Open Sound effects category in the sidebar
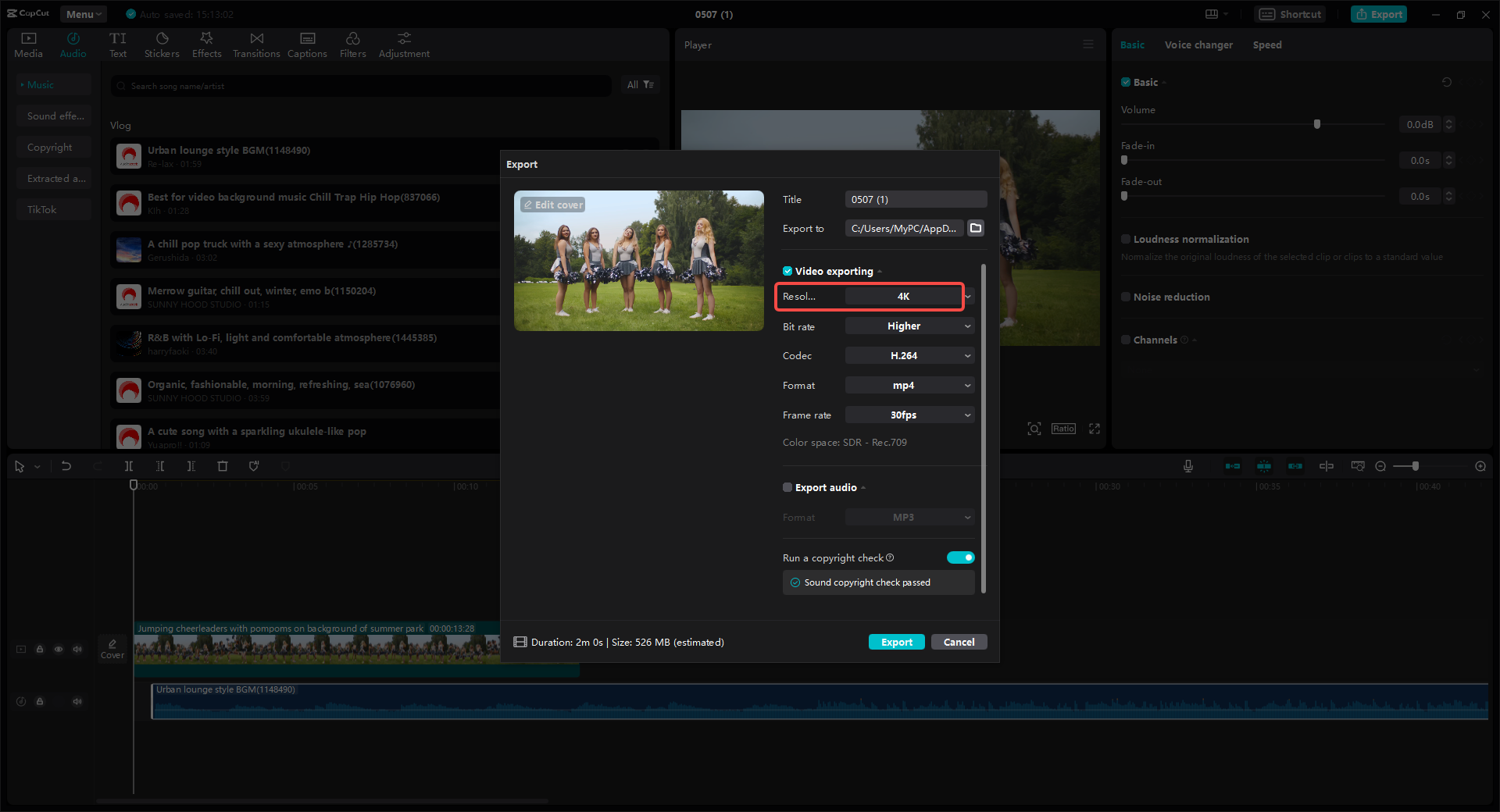1500x812 pixels. 55,116
